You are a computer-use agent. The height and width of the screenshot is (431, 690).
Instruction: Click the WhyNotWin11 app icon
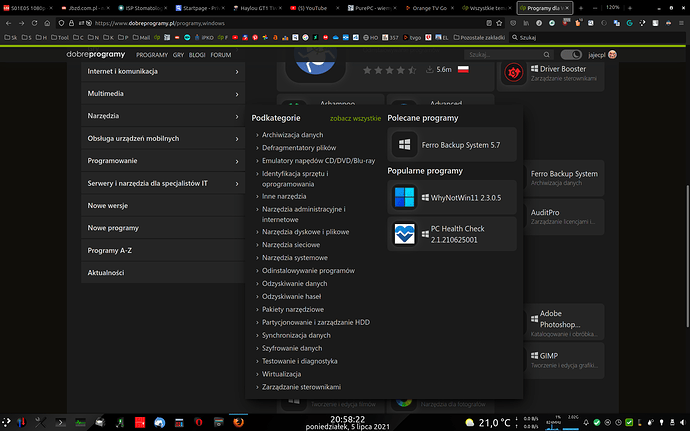click(x=404, y=197)
